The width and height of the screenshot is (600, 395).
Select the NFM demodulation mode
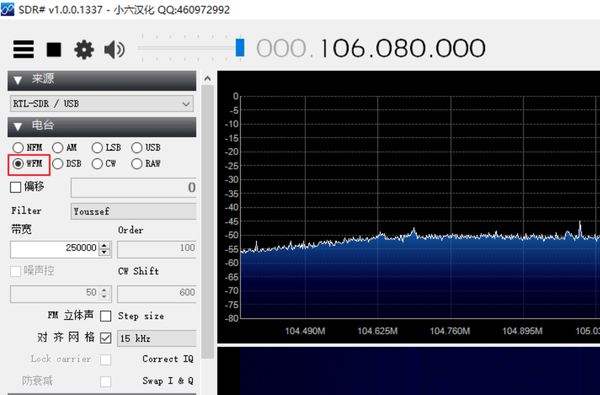click(27, 147)
